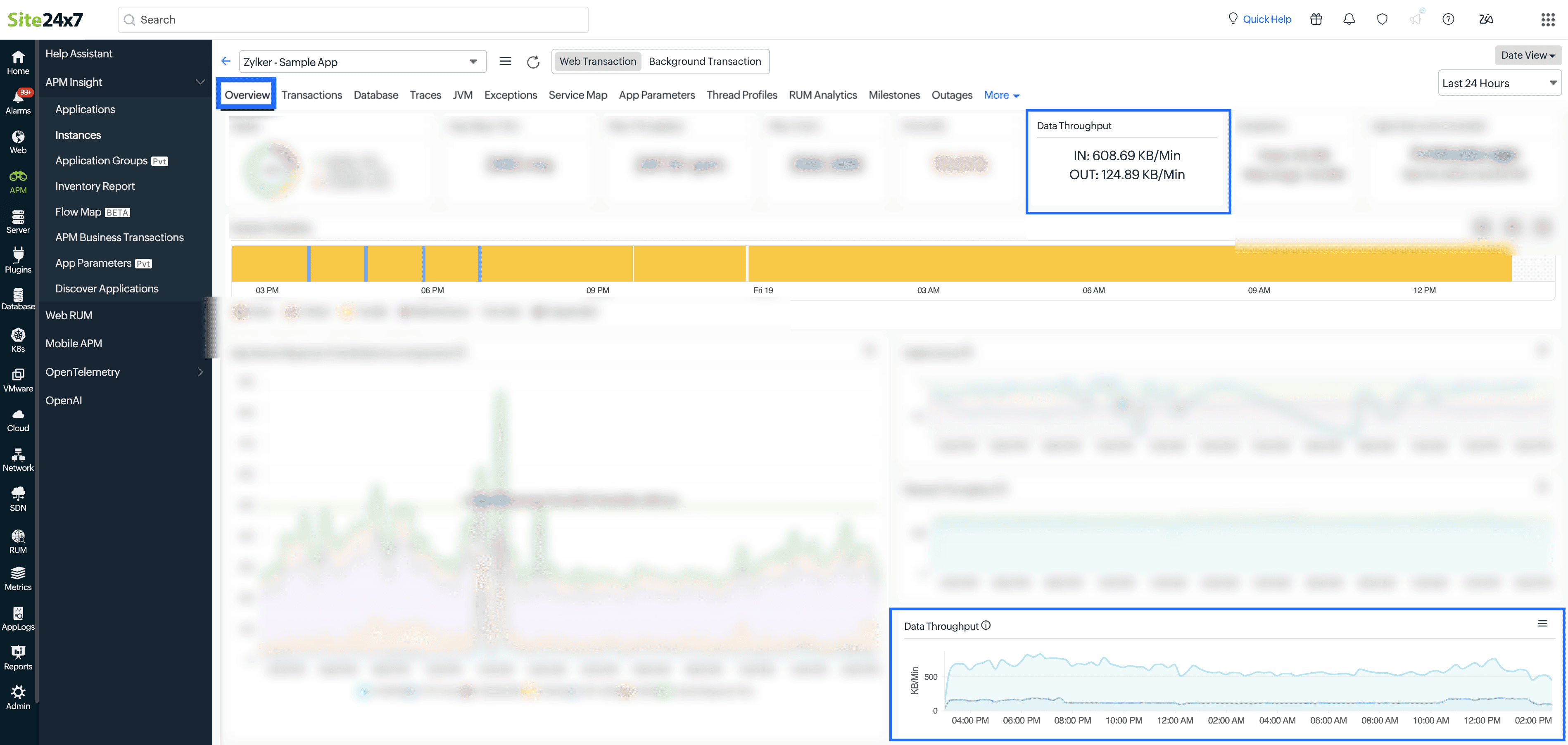Open the Exceptions tab
1568x745 pixels.
(511, 95)
